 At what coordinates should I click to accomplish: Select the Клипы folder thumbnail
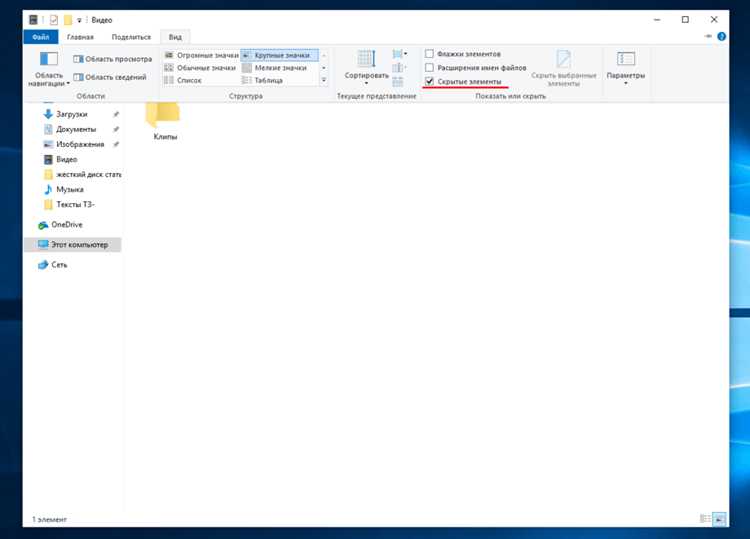coord(165,121)
